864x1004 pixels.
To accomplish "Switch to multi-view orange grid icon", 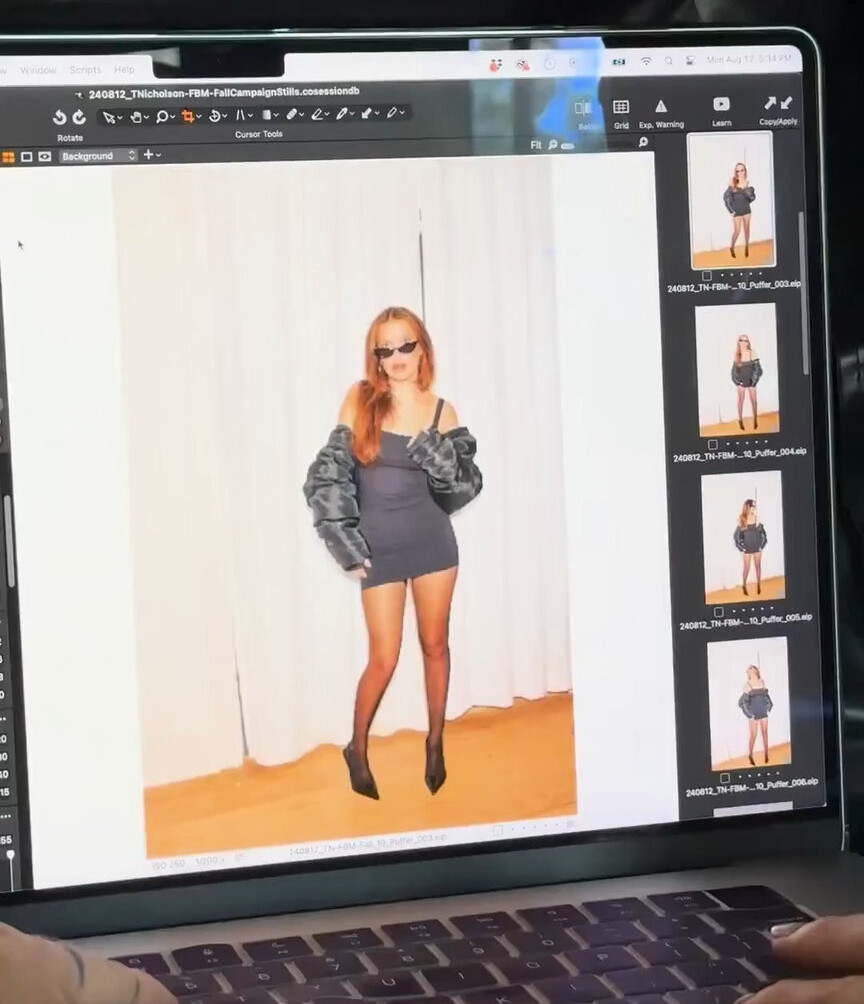I will 8,157.
